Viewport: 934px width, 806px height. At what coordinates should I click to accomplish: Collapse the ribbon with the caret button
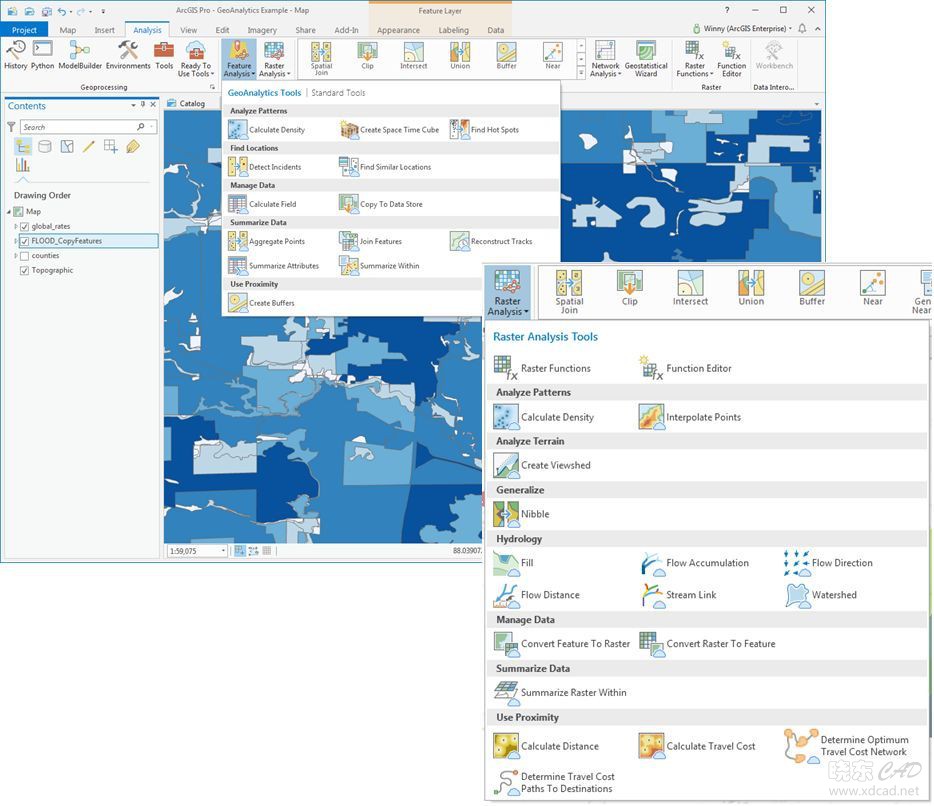pyautogui.click(x=818, y=28)
